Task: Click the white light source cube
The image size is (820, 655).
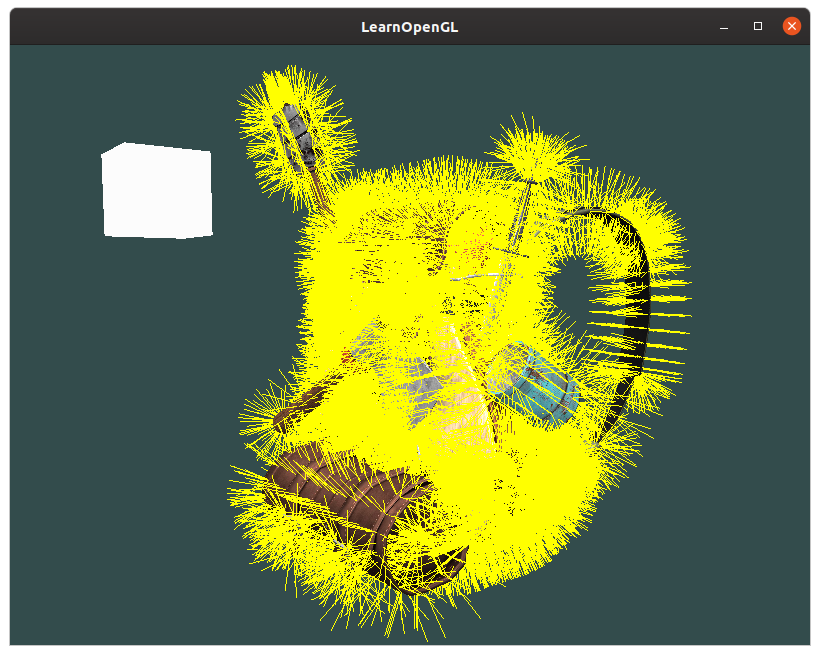Action: [x=157, y=191]
